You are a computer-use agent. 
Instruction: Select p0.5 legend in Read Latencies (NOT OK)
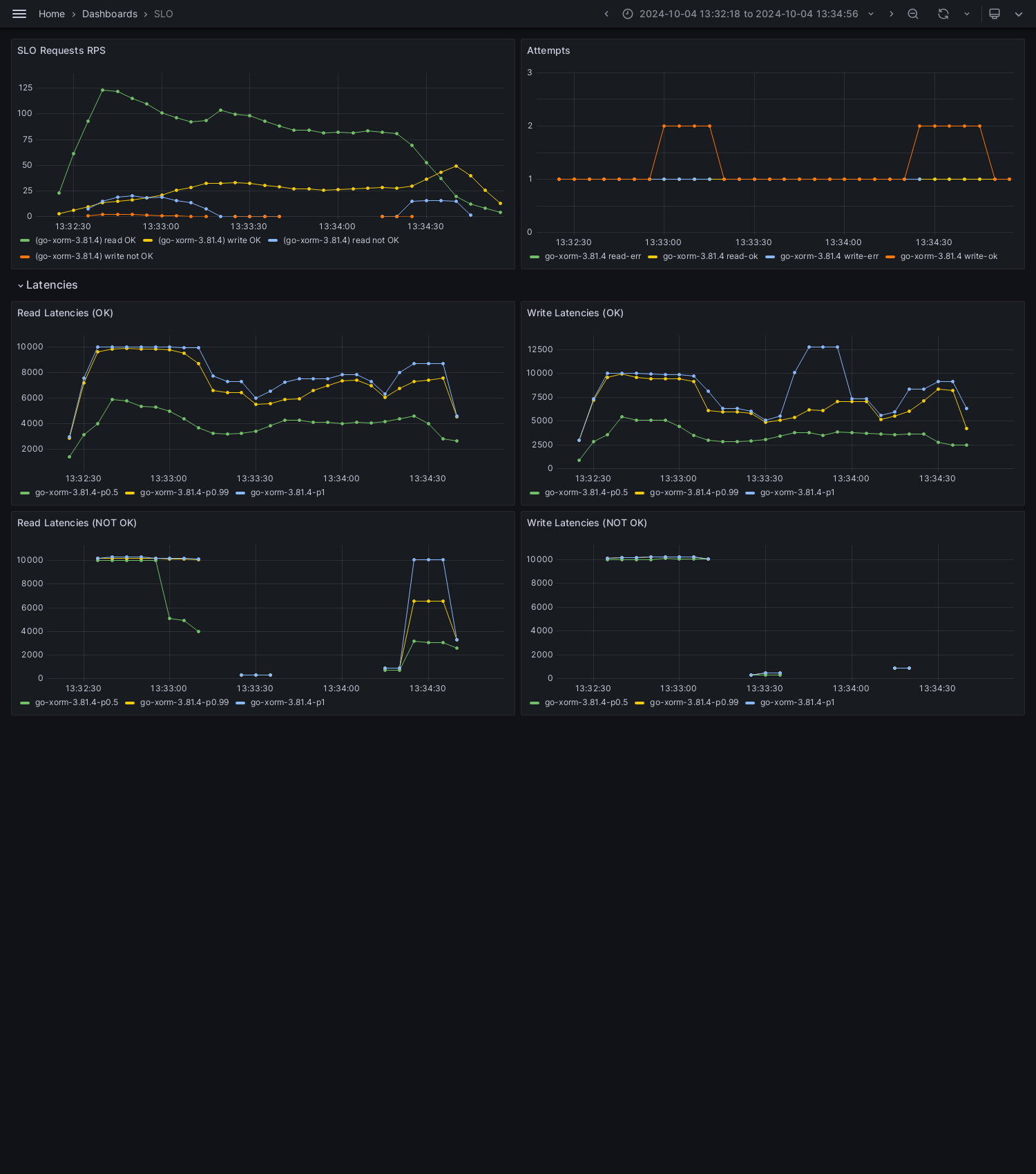tap(77, 702)
